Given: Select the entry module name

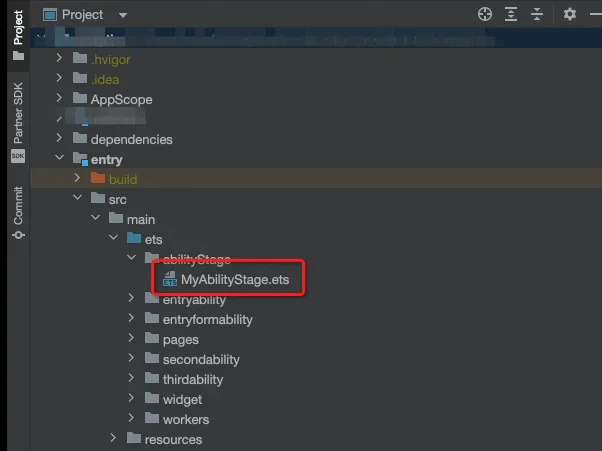Looking at the screenshot, I should pos(107,160).
